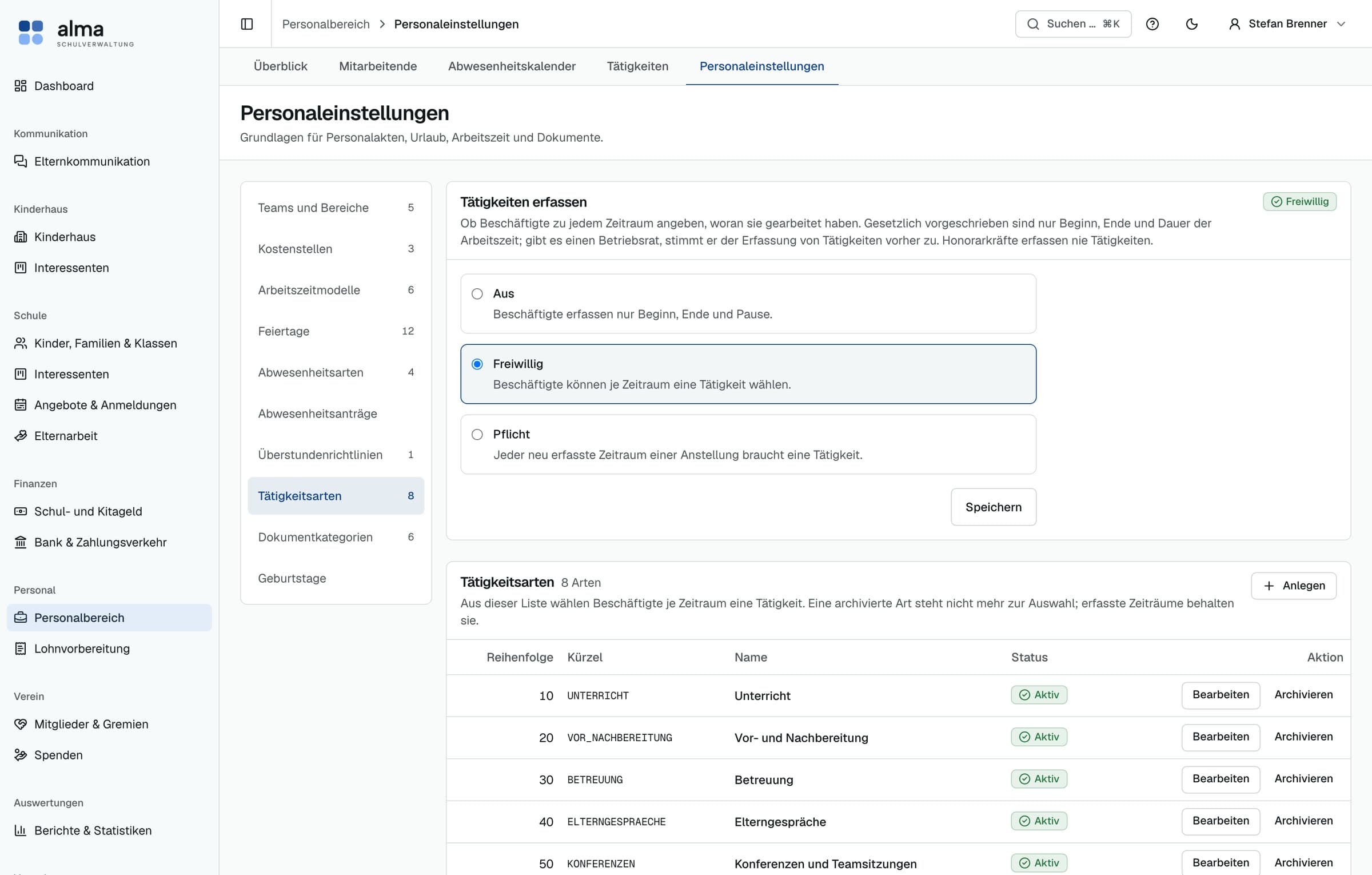Open Angebote & Anmeldungen
Image resolution: width=1372 pixels, height=875 pixels.
point(109,405)
